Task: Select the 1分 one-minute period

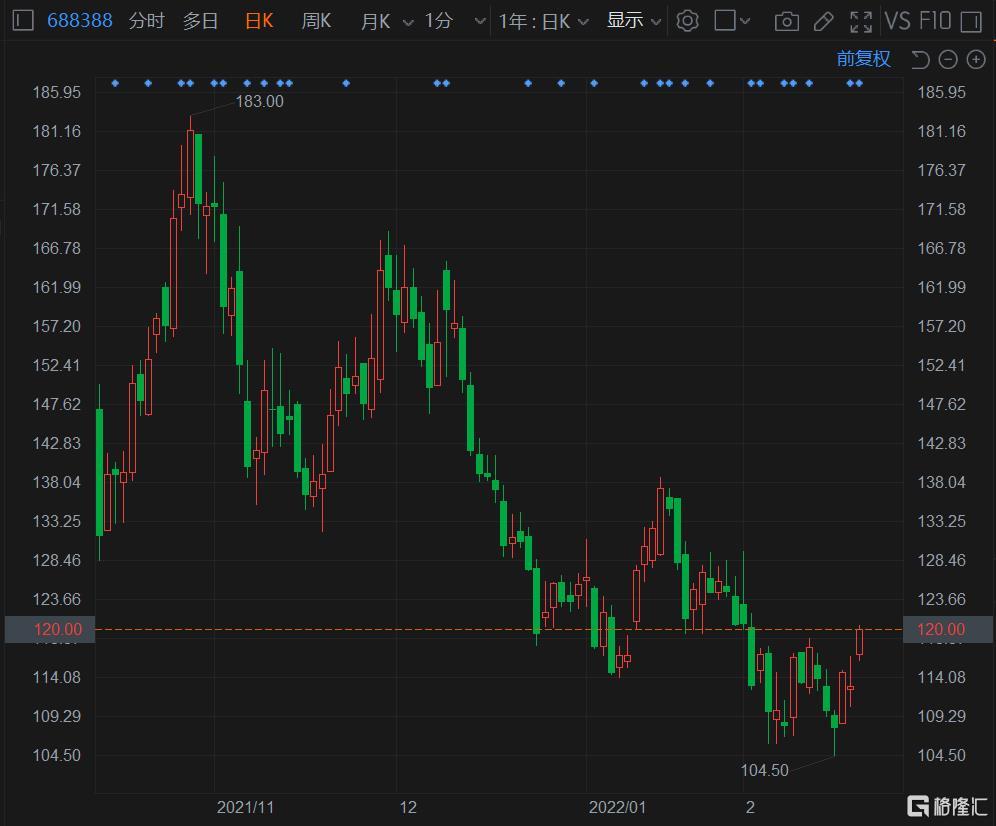Action: (439, 21)
